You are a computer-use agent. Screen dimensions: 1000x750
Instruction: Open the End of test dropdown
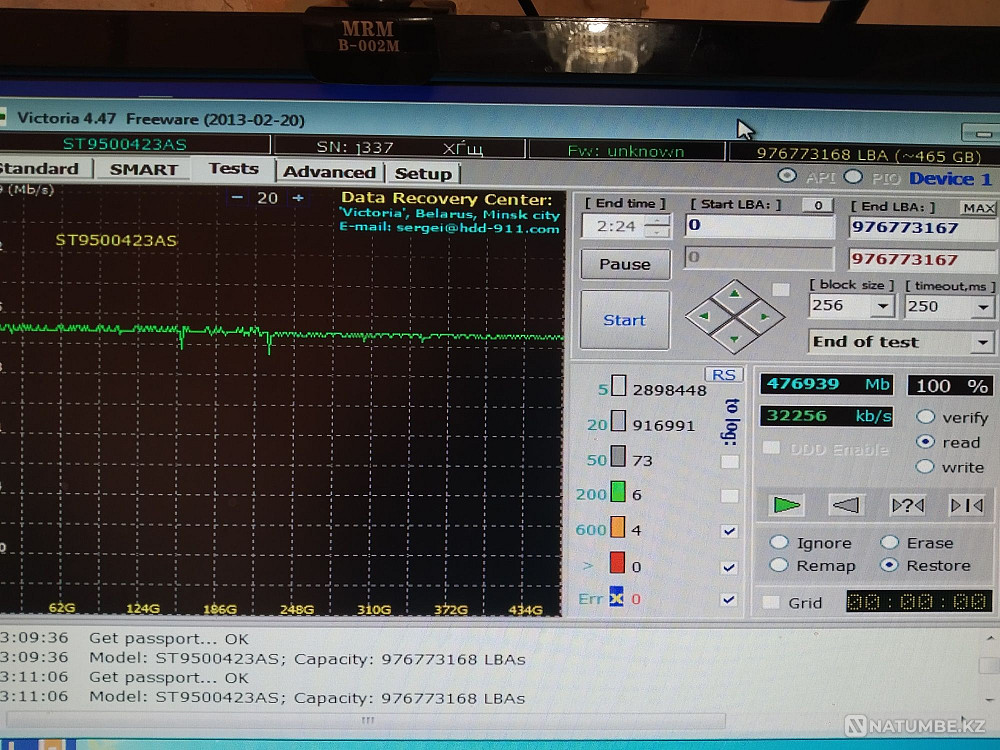click(983, 342)
